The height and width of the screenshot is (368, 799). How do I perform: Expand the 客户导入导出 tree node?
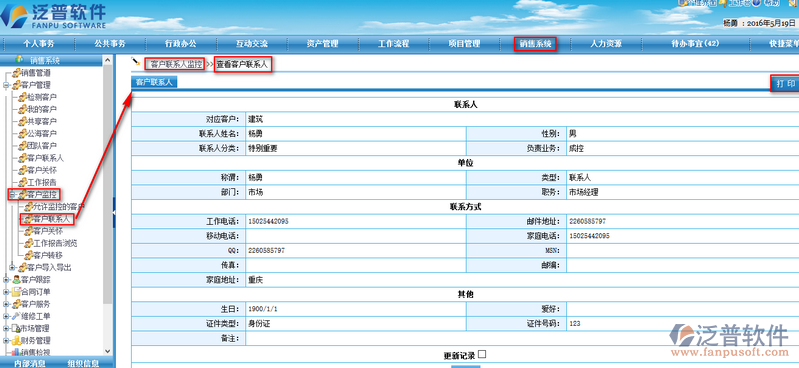(x=12, y=268)
